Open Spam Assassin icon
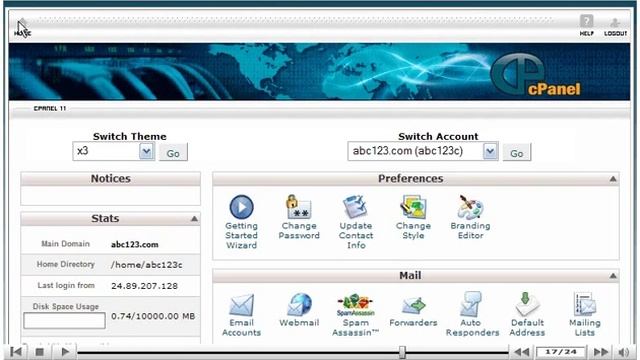This screenshot has width=640, height=360. pos(356,304)
